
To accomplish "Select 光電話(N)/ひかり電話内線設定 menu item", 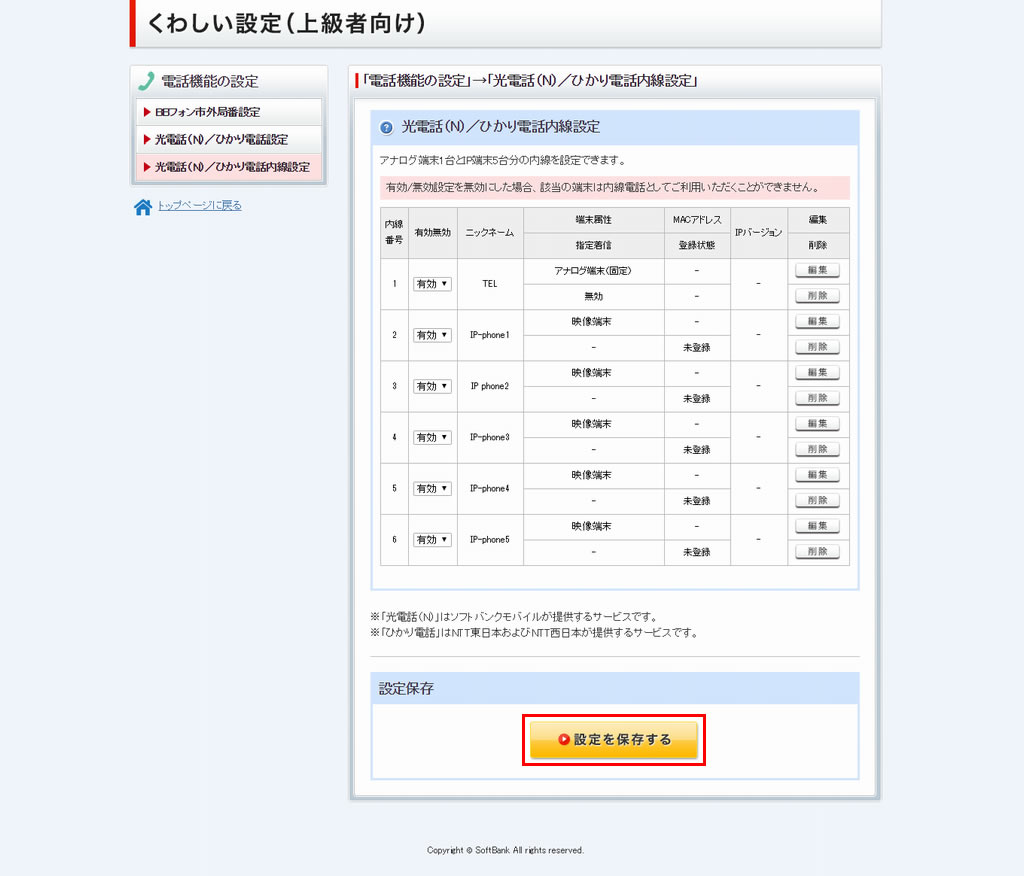I will (229, 167).
